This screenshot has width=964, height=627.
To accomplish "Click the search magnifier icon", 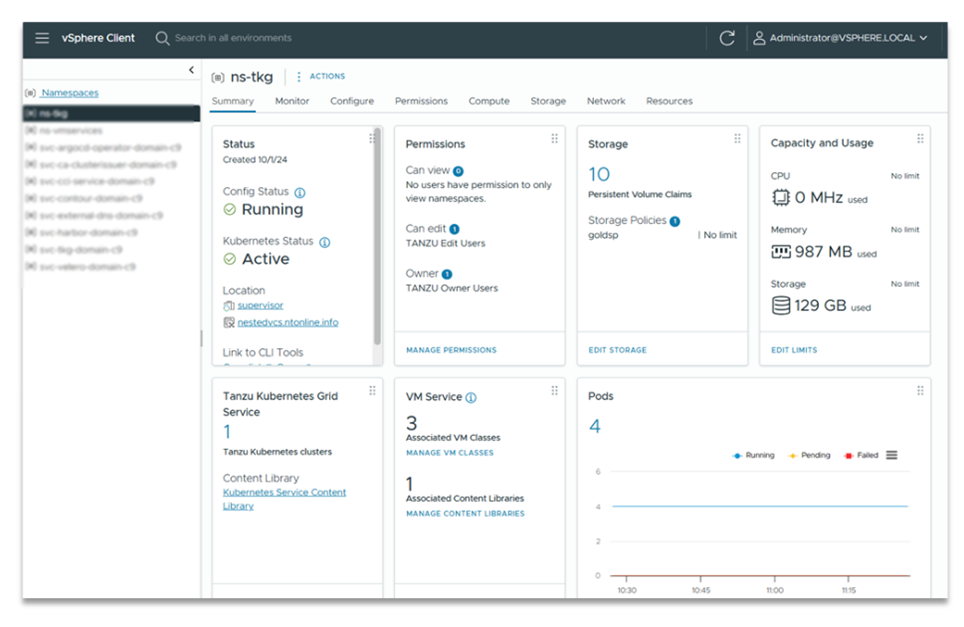I will [x=162, y=38].
